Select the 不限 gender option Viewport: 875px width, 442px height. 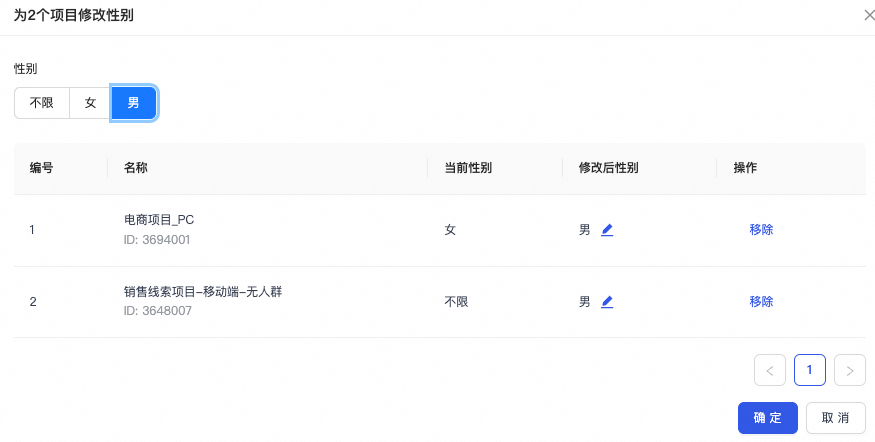click(x=42, y=103)
